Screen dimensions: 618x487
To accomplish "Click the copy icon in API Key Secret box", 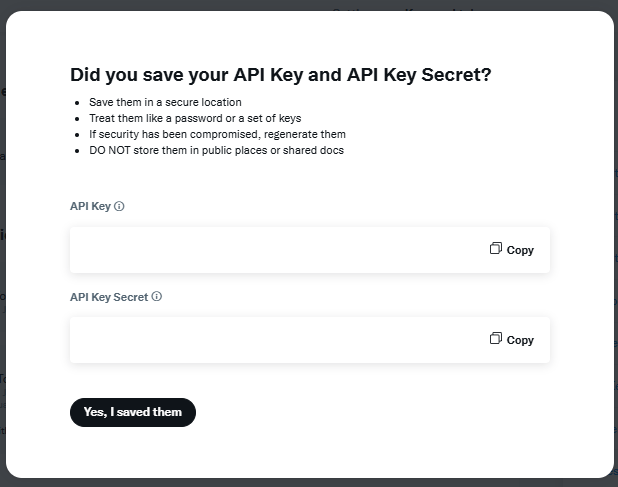I will pyautogui.click(x=495, y=338).
